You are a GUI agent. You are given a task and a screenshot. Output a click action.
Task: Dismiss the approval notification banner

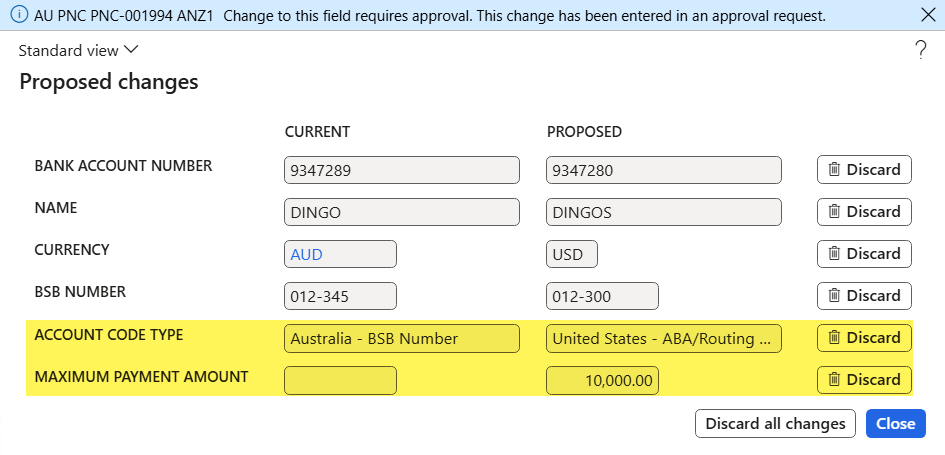(928, 15)
